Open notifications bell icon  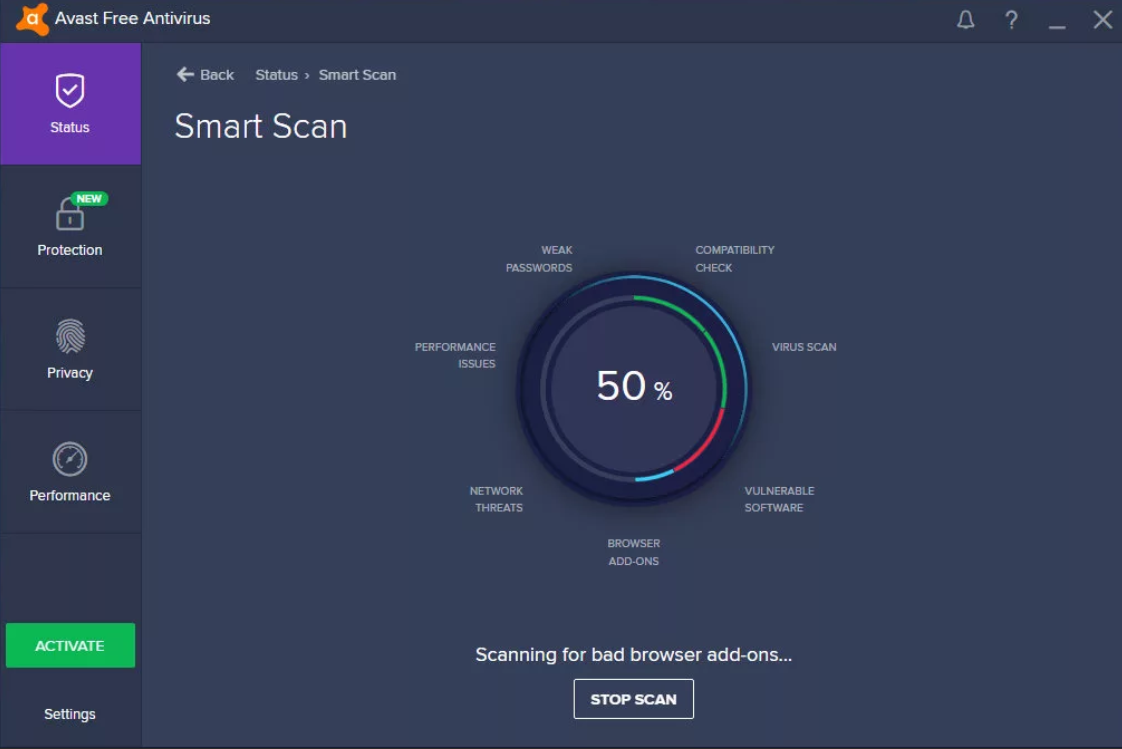point(965,19)
